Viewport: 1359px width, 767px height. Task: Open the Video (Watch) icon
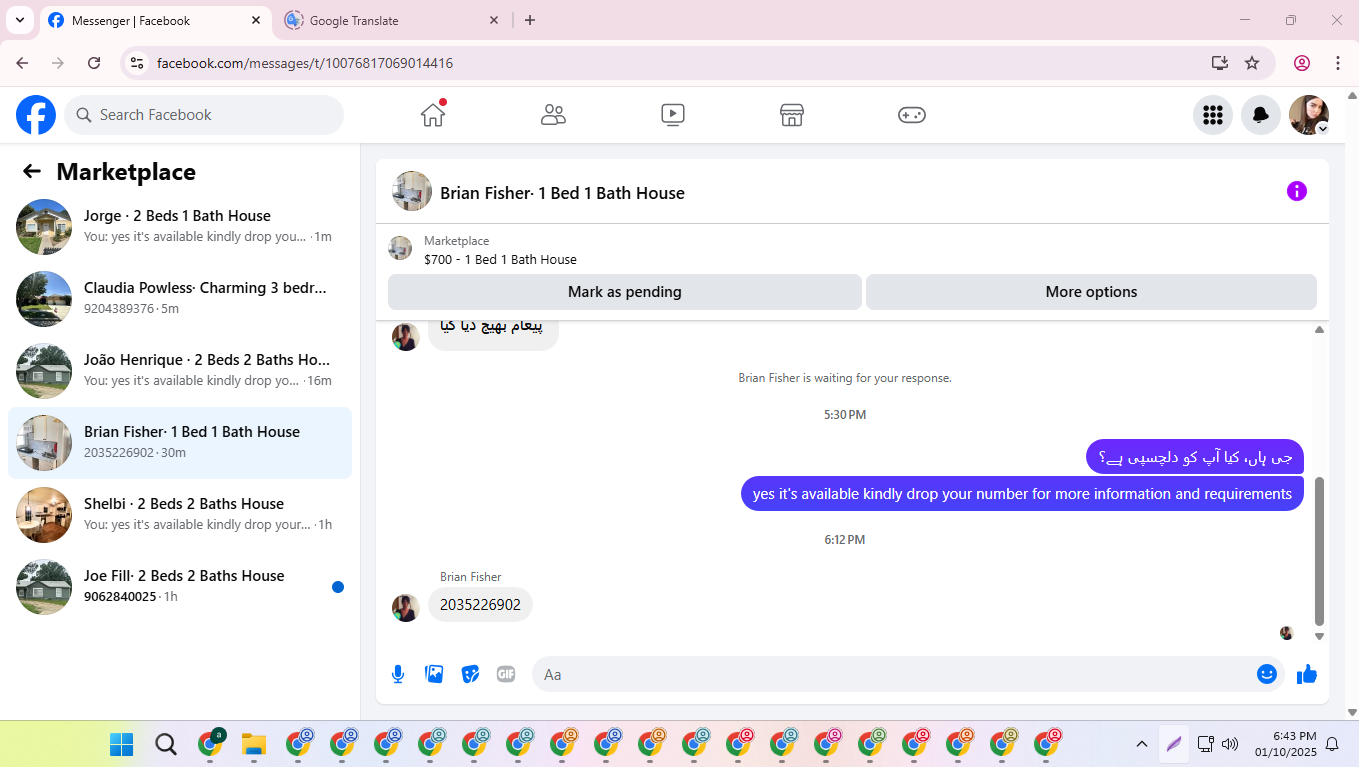point(673,115)
